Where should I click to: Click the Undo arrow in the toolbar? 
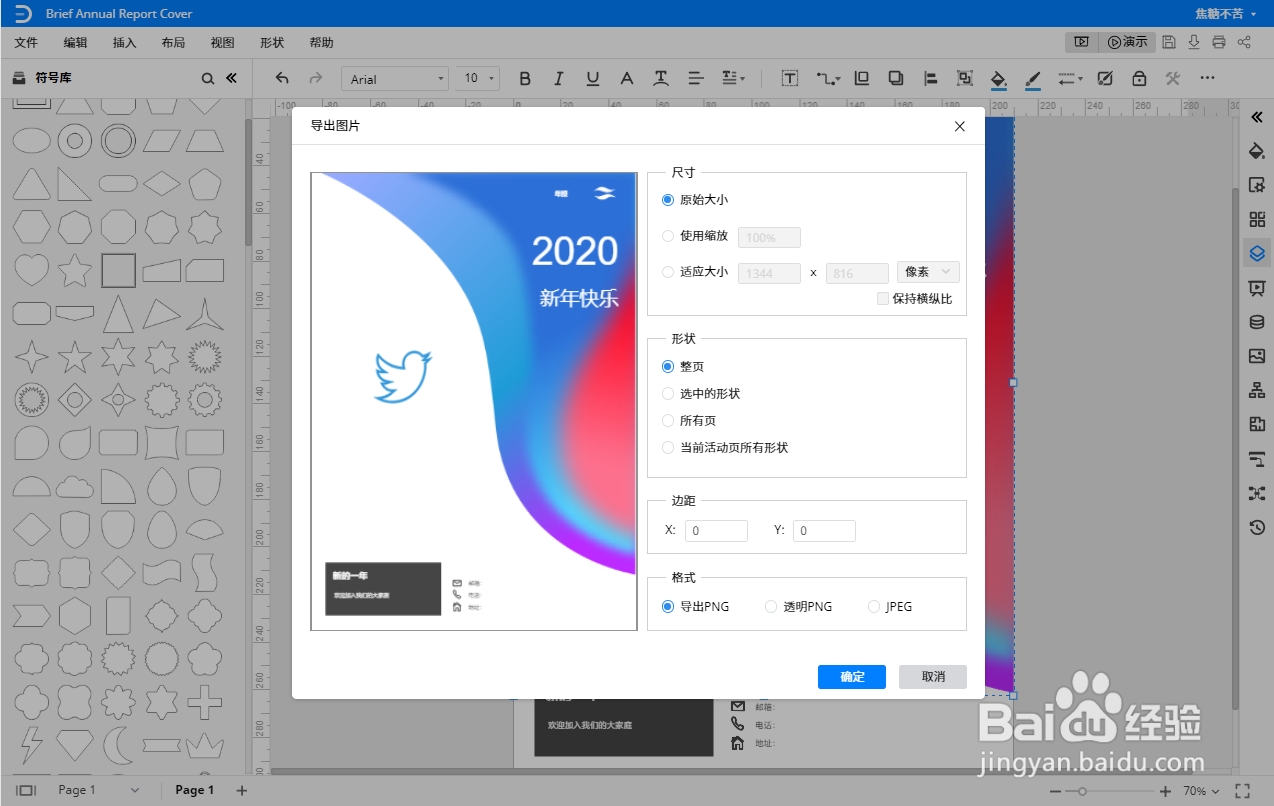pyautogui.click(x=282, y=78)
